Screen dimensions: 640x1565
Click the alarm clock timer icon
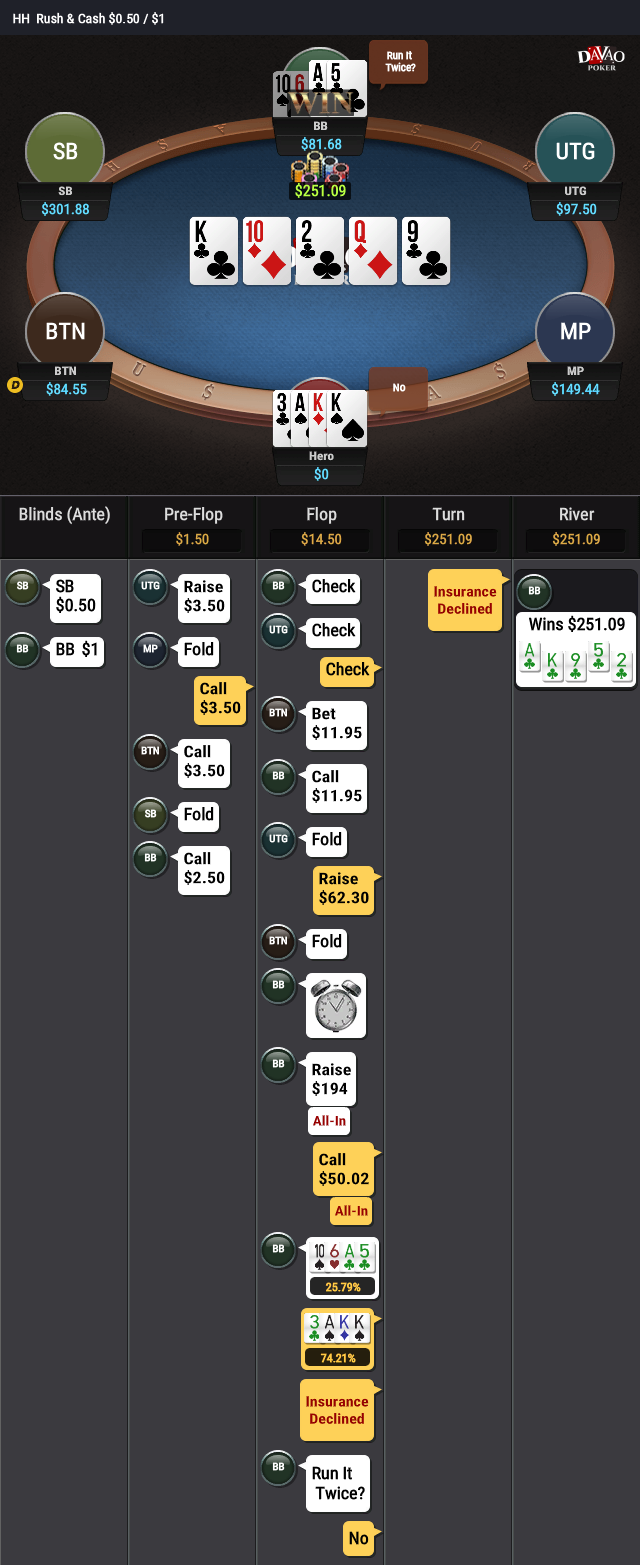coord(335,1005)
